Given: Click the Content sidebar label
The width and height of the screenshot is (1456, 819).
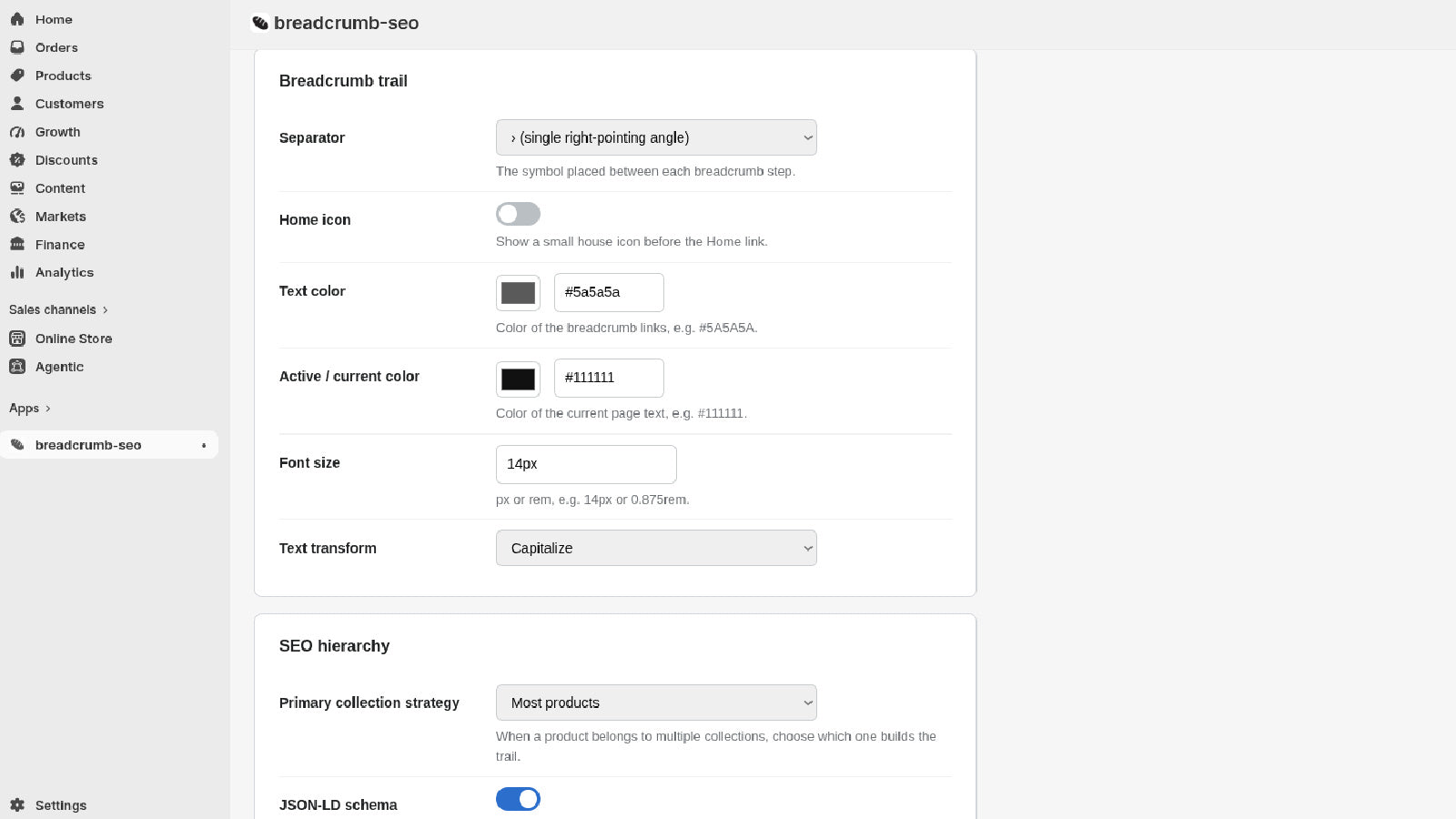Looking at the screenshot, I should [60, 188].
